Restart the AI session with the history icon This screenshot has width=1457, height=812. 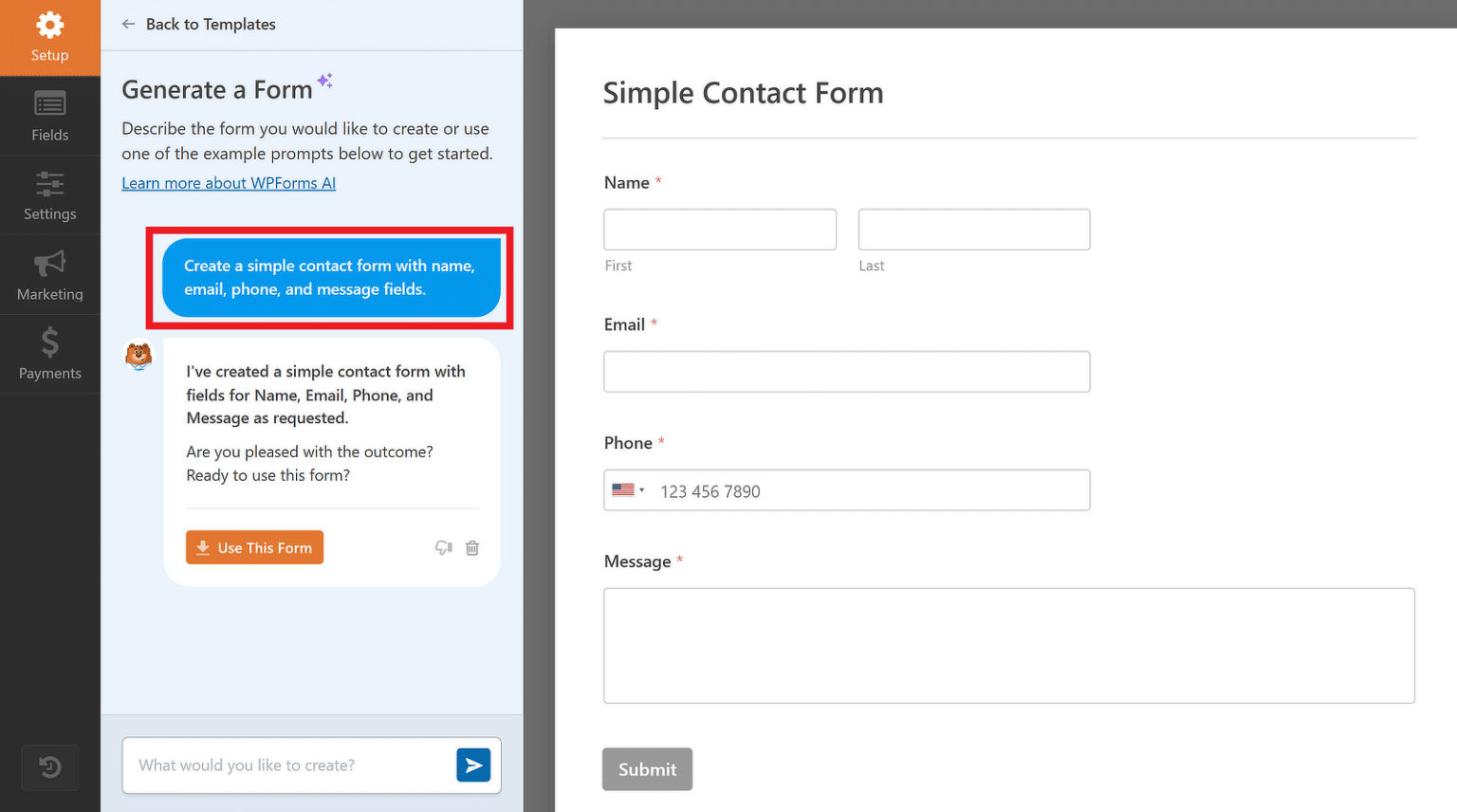pos(49,767)
